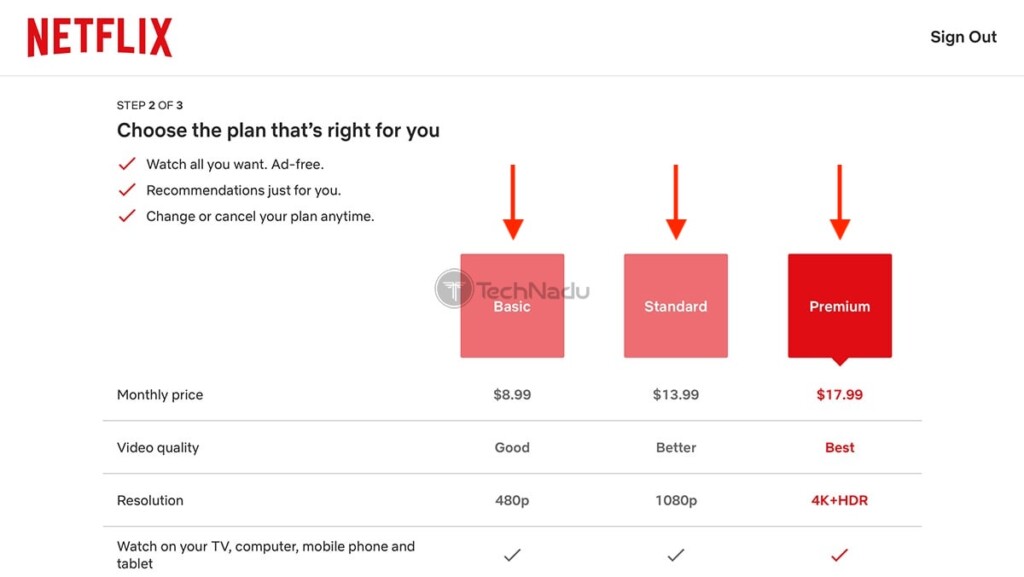The height and width of the screenshot is (577, 1024).
Task: Click the red arrow above Standard
Action: (x=676, y=202)
